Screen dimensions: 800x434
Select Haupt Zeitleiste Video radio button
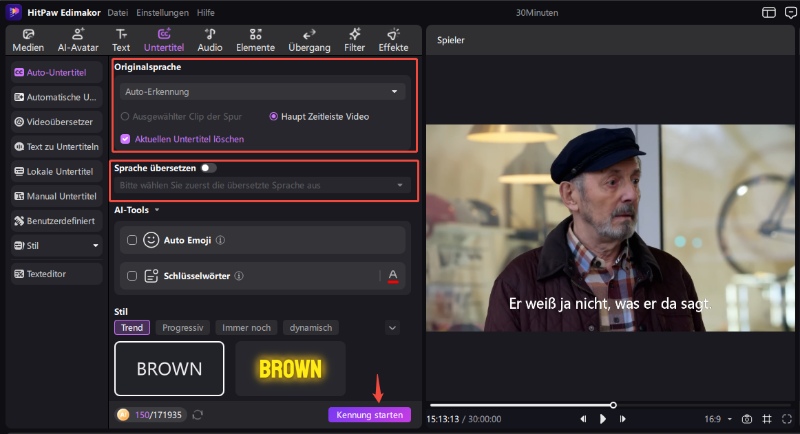pos(274,116)
